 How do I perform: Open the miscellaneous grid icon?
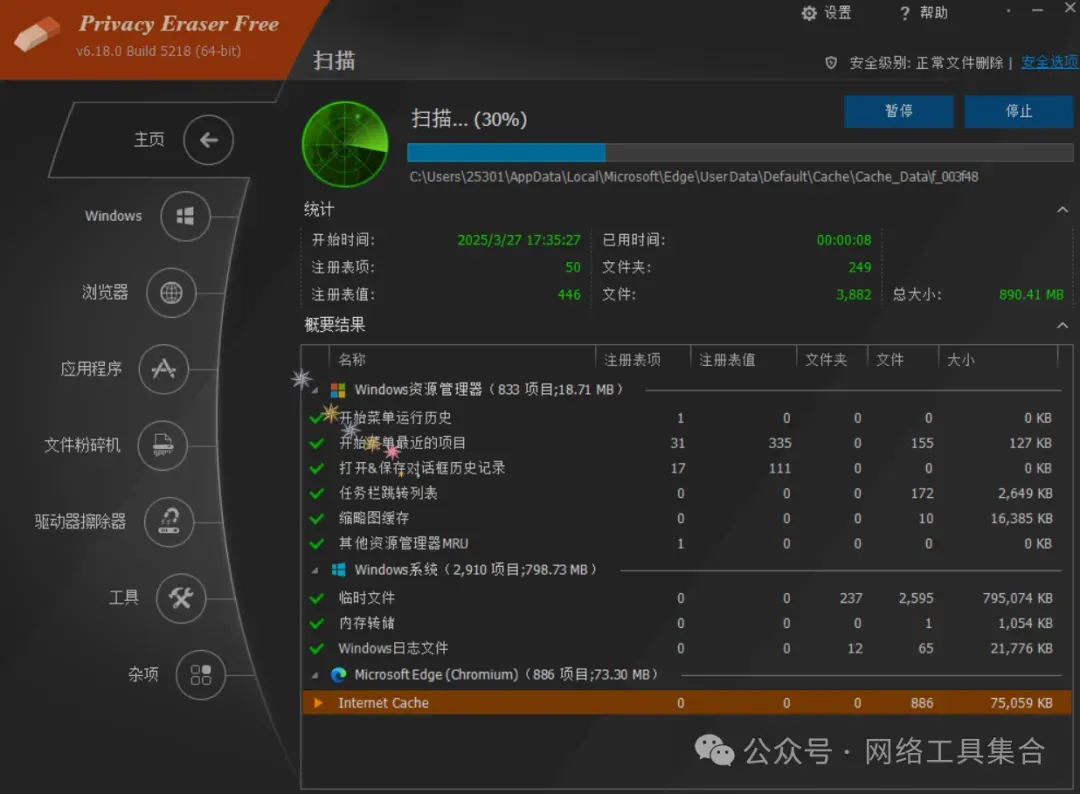point(200,674)
